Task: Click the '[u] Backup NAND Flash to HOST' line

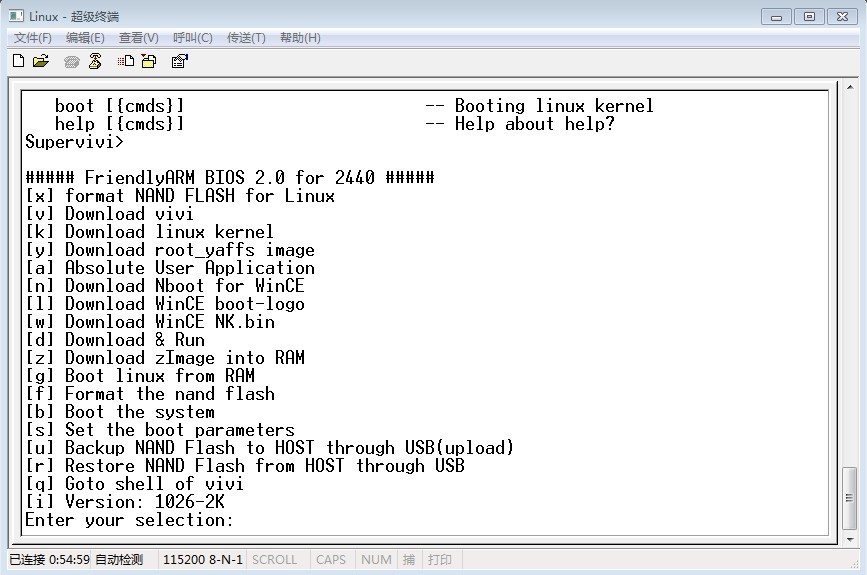Action: (270, 448)
